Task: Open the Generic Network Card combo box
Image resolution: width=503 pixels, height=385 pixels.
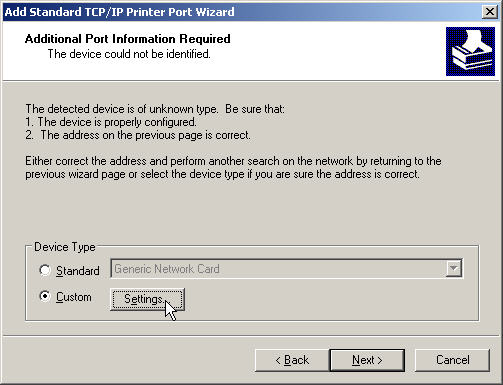Action: pyautogui.click(x=287, y=269)
